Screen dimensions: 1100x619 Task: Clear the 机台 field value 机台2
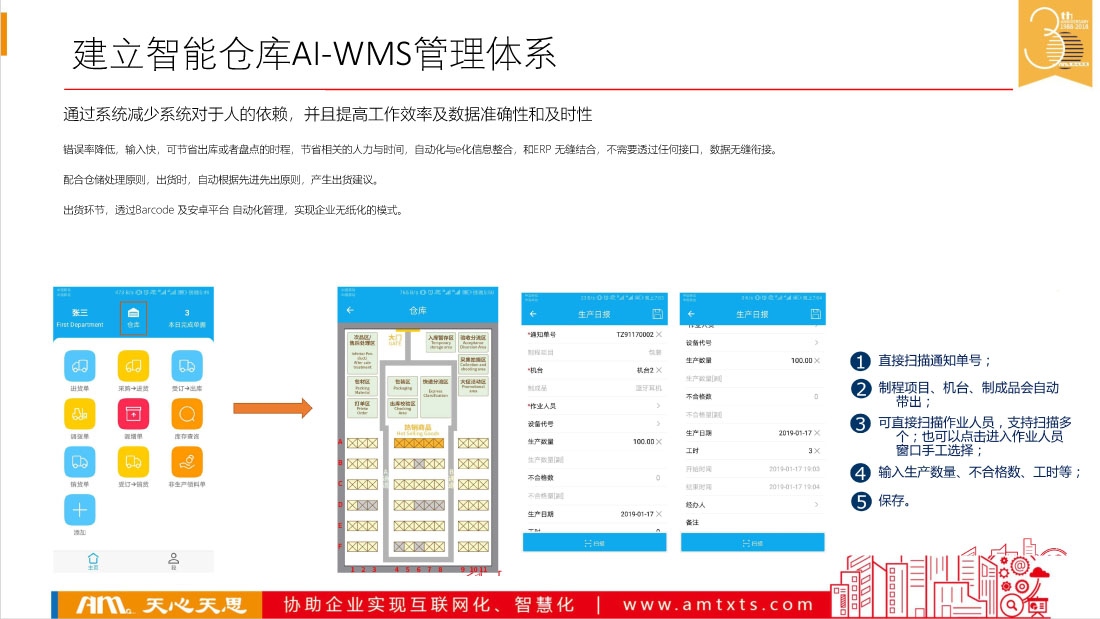(659, 370)
